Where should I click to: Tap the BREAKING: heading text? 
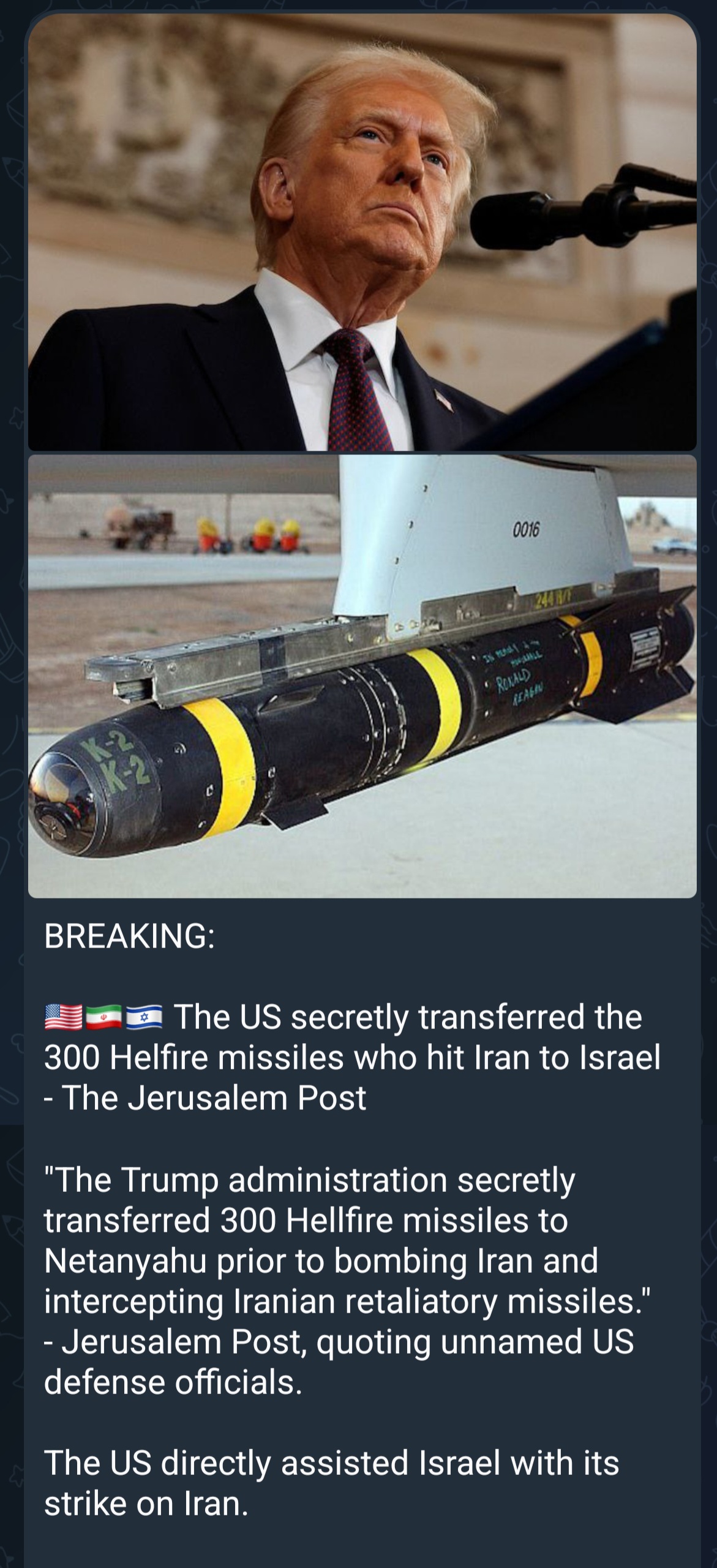tap(129, 937)
